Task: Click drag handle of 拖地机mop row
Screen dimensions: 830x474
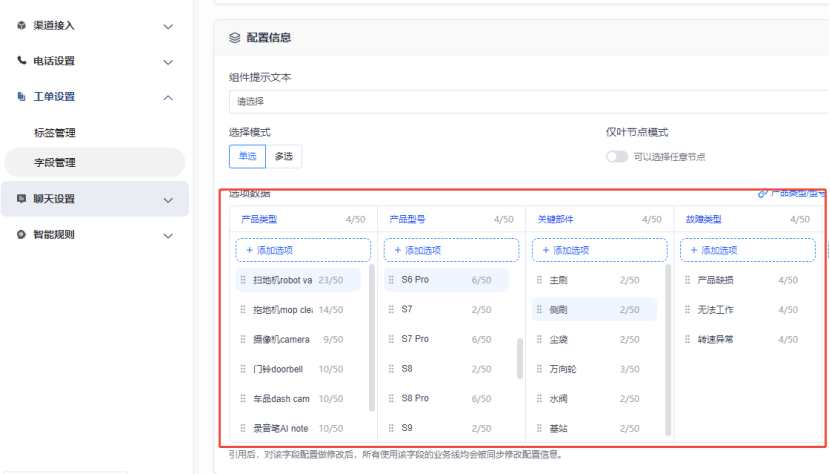Action: click(x=243, y=309)
